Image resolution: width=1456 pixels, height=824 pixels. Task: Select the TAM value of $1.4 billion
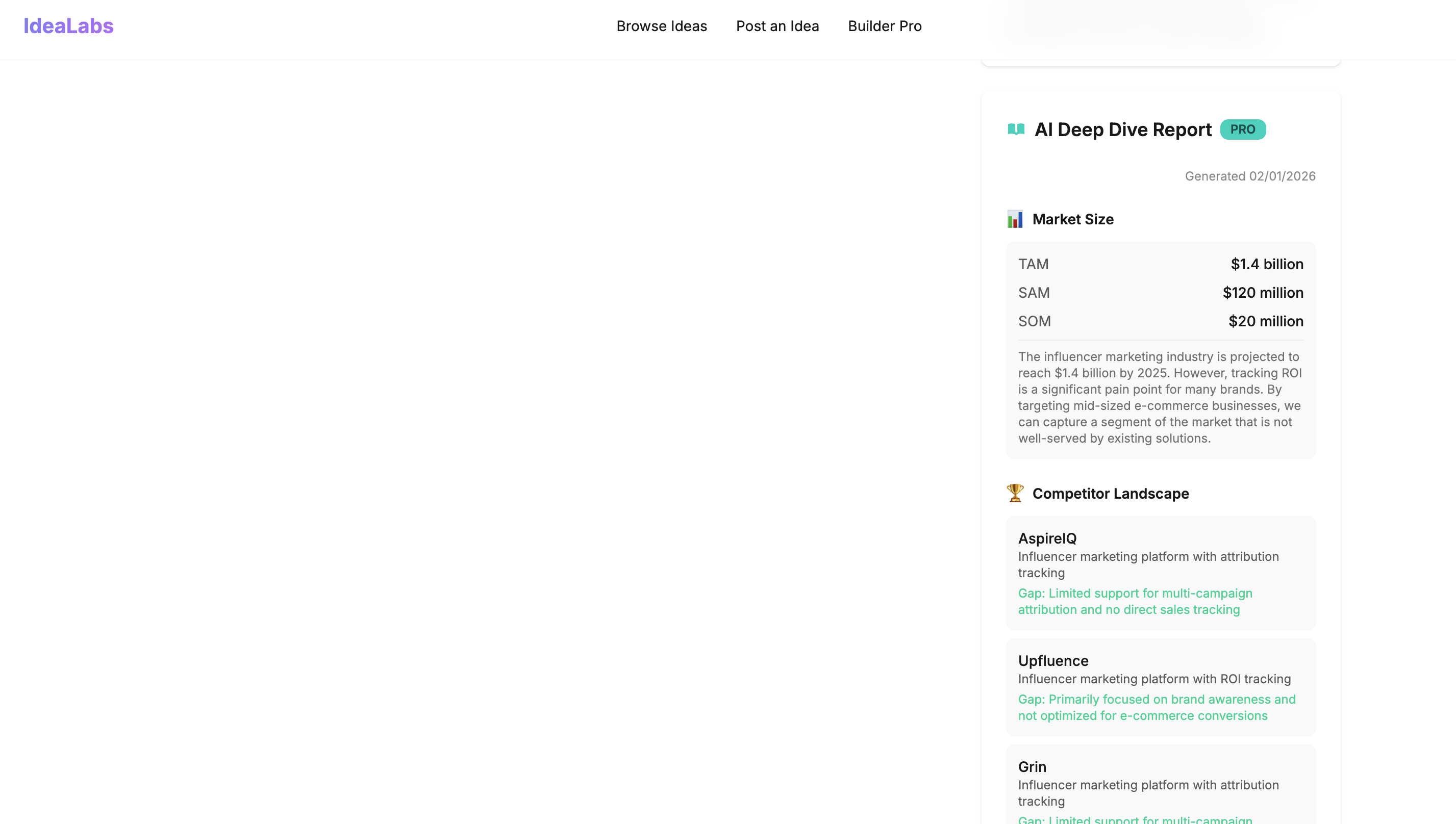pos(1267,264)
